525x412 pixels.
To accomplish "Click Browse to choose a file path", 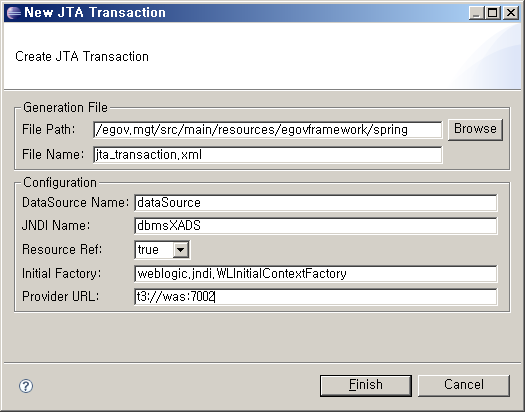I will pyautogui.click(x=475, y=129).
